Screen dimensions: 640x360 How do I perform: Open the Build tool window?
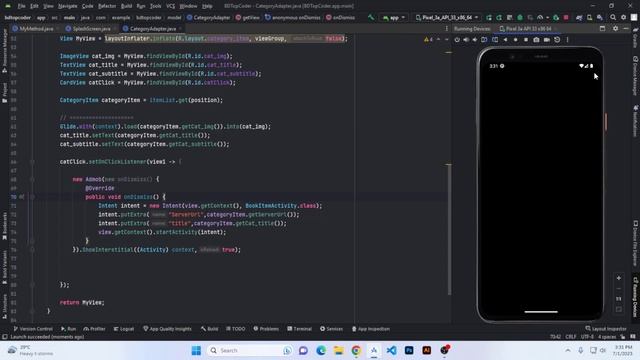coord(209,329)
